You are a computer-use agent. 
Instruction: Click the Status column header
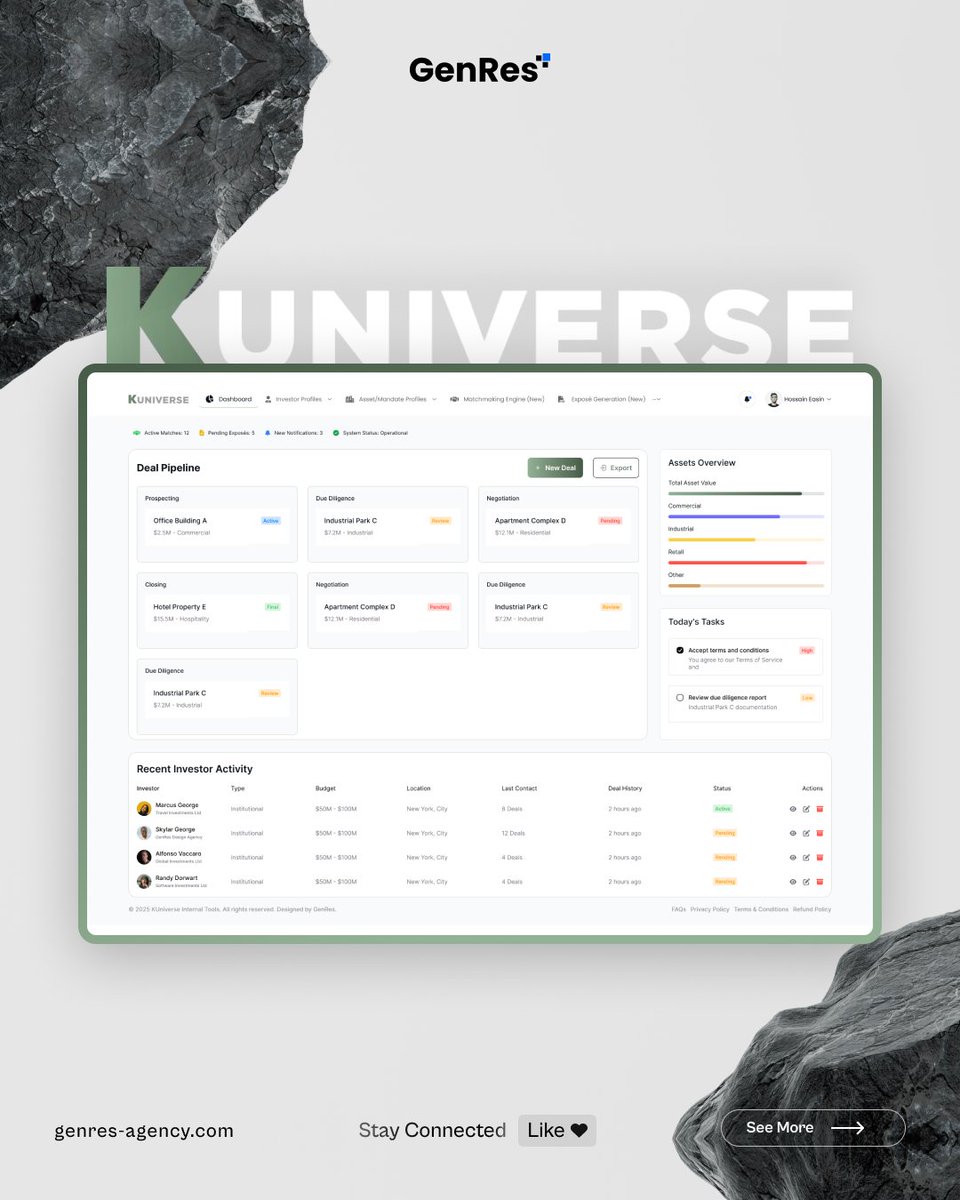click(x=722, y=788)
